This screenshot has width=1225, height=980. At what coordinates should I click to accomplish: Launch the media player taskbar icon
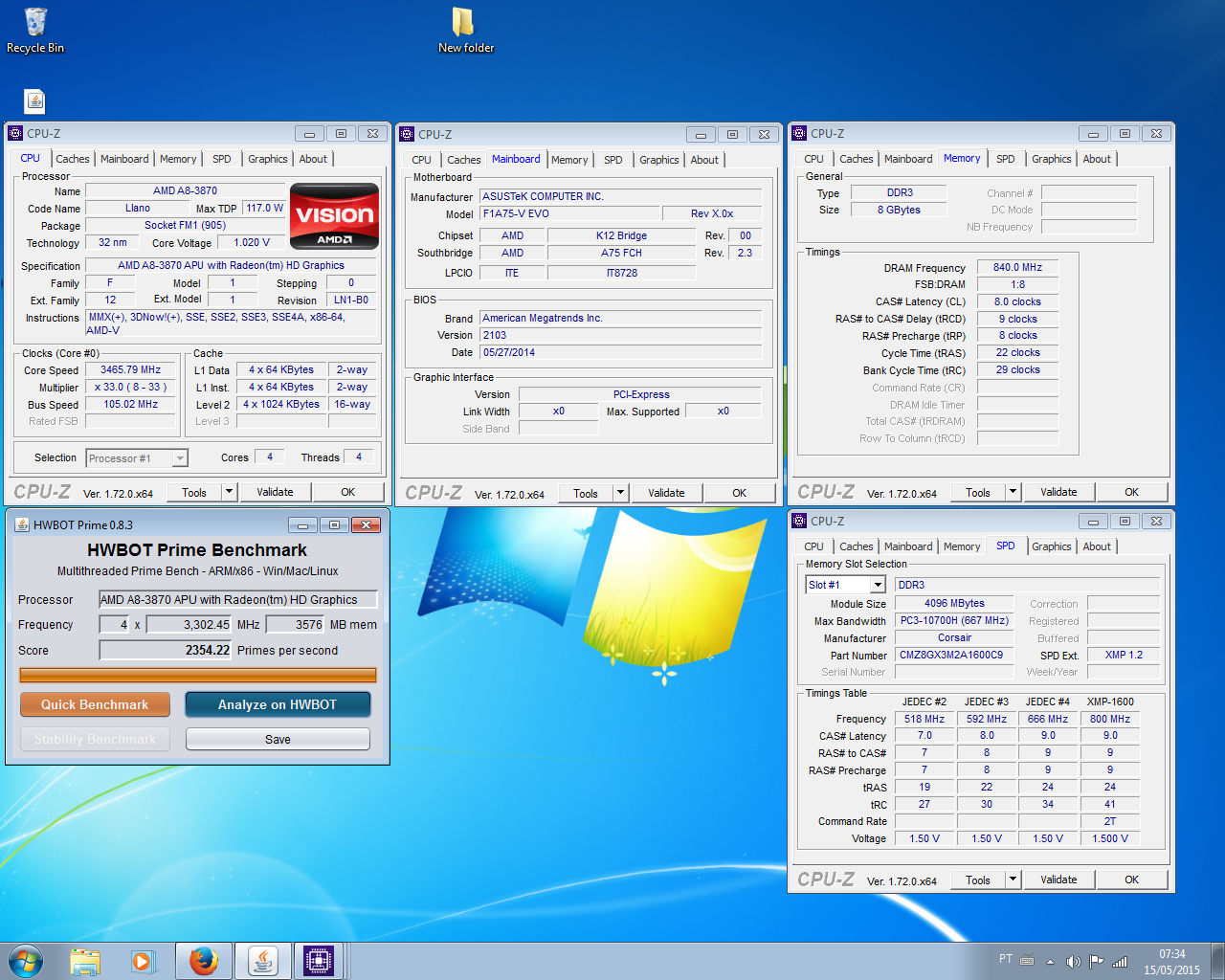[x=144, y=961]
